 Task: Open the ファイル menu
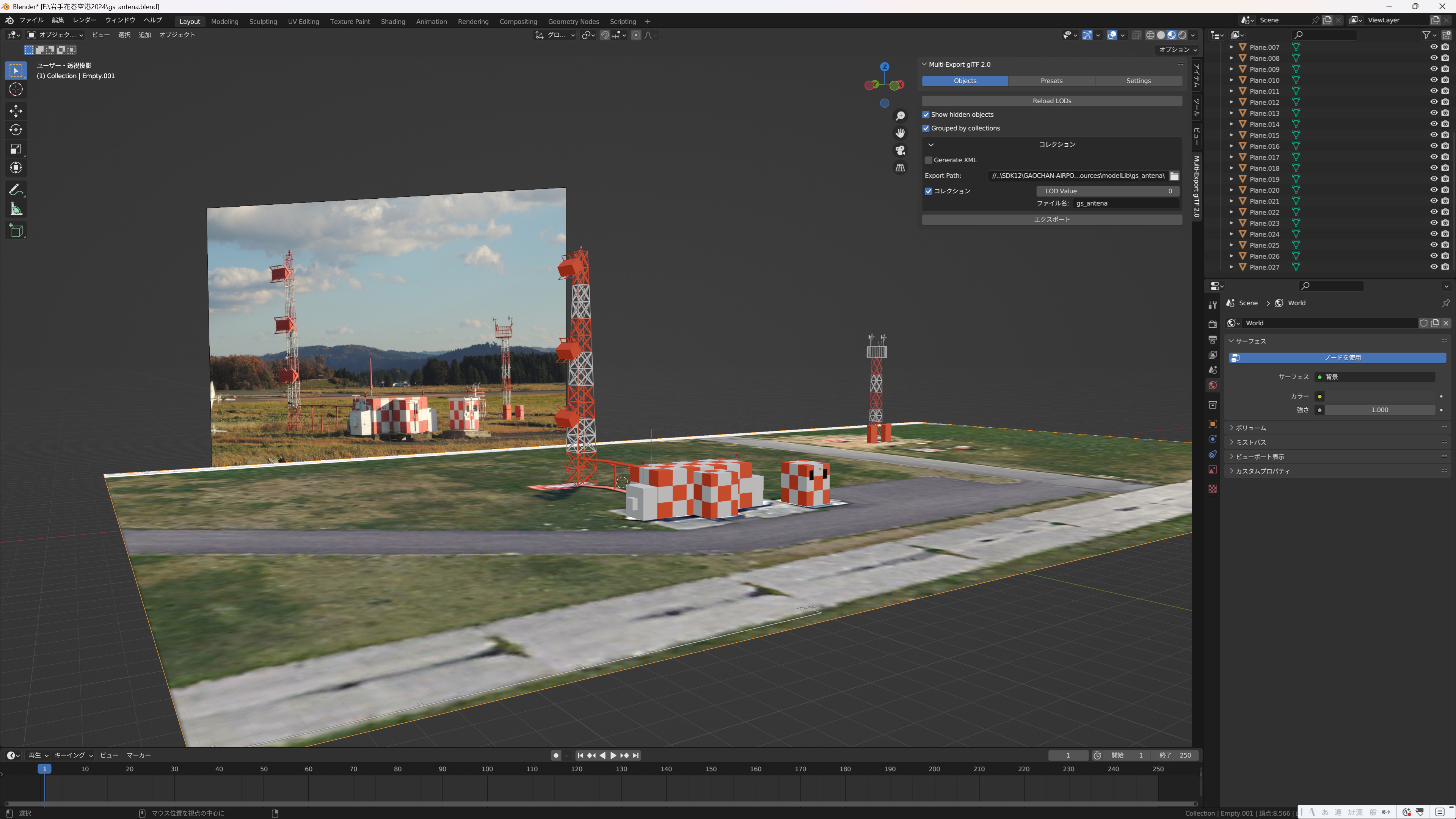pyautogui.click(x=31, y=20)
